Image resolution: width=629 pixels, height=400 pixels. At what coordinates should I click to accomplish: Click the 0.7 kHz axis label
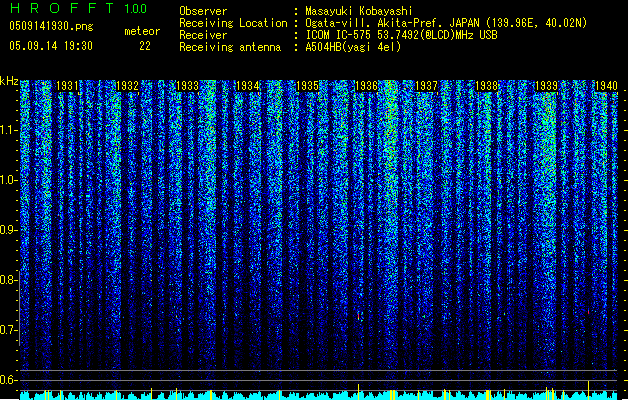tap(9, 330)
